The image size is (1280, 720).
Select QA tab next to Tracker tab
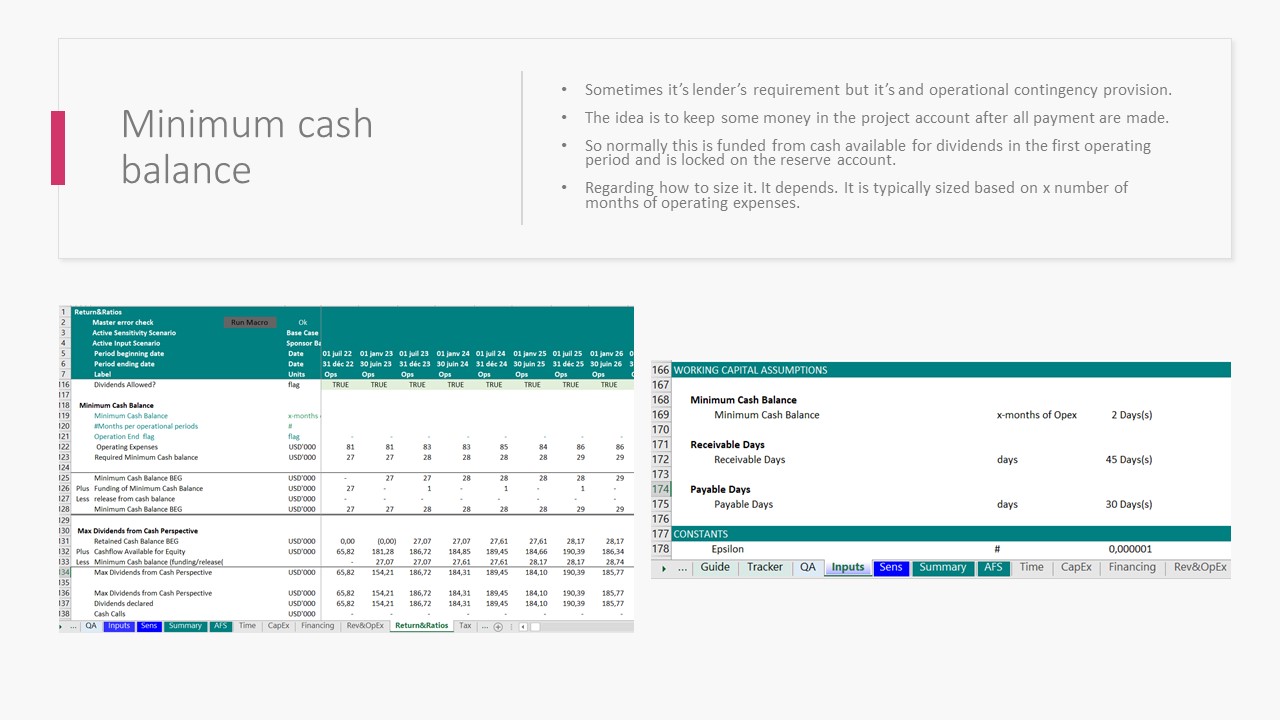[807, 567]
